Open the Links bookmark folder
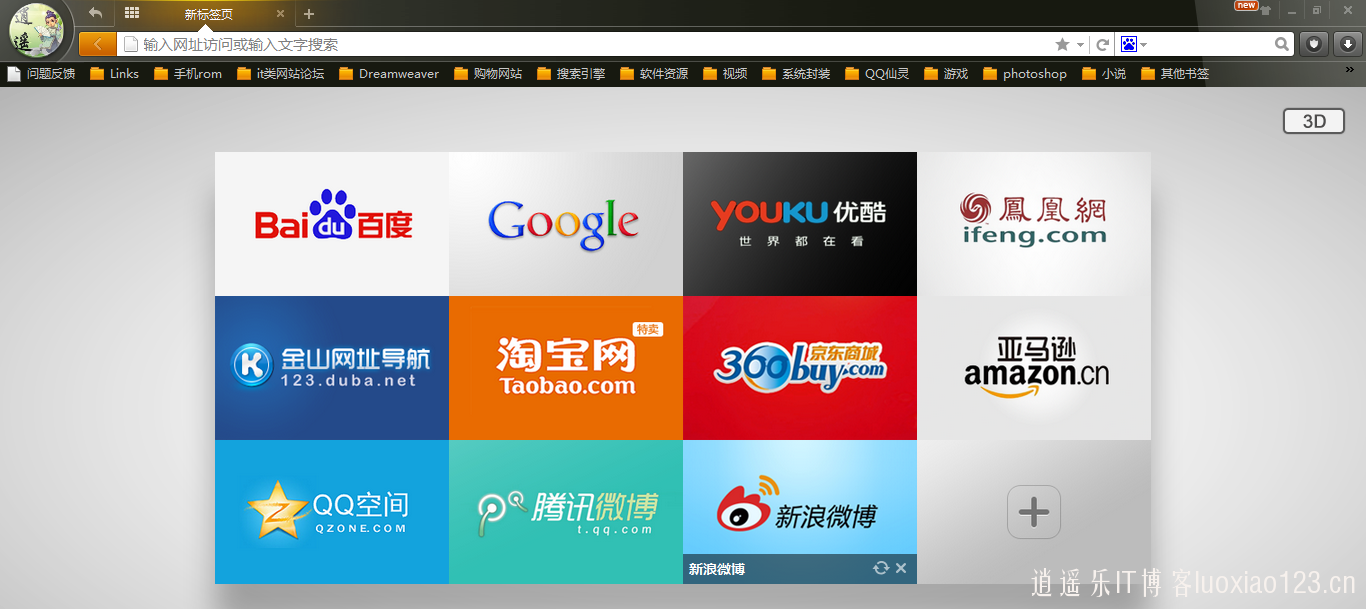Image resolution: width=1366 pixels, height=609 pixels. [x=114, y=73]
